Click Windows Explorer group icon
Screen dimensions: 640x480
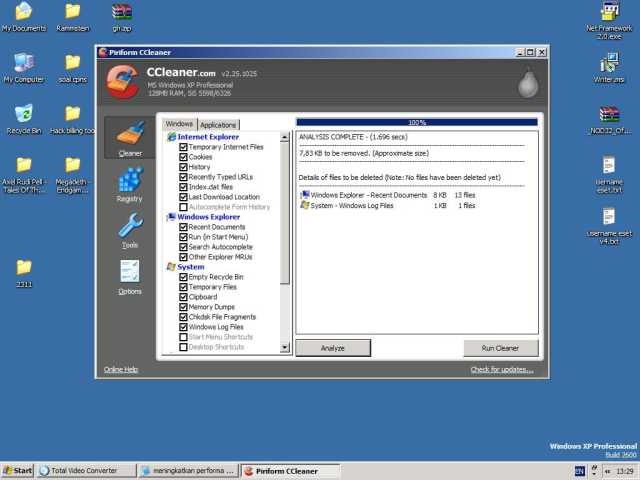pos(171,217)
